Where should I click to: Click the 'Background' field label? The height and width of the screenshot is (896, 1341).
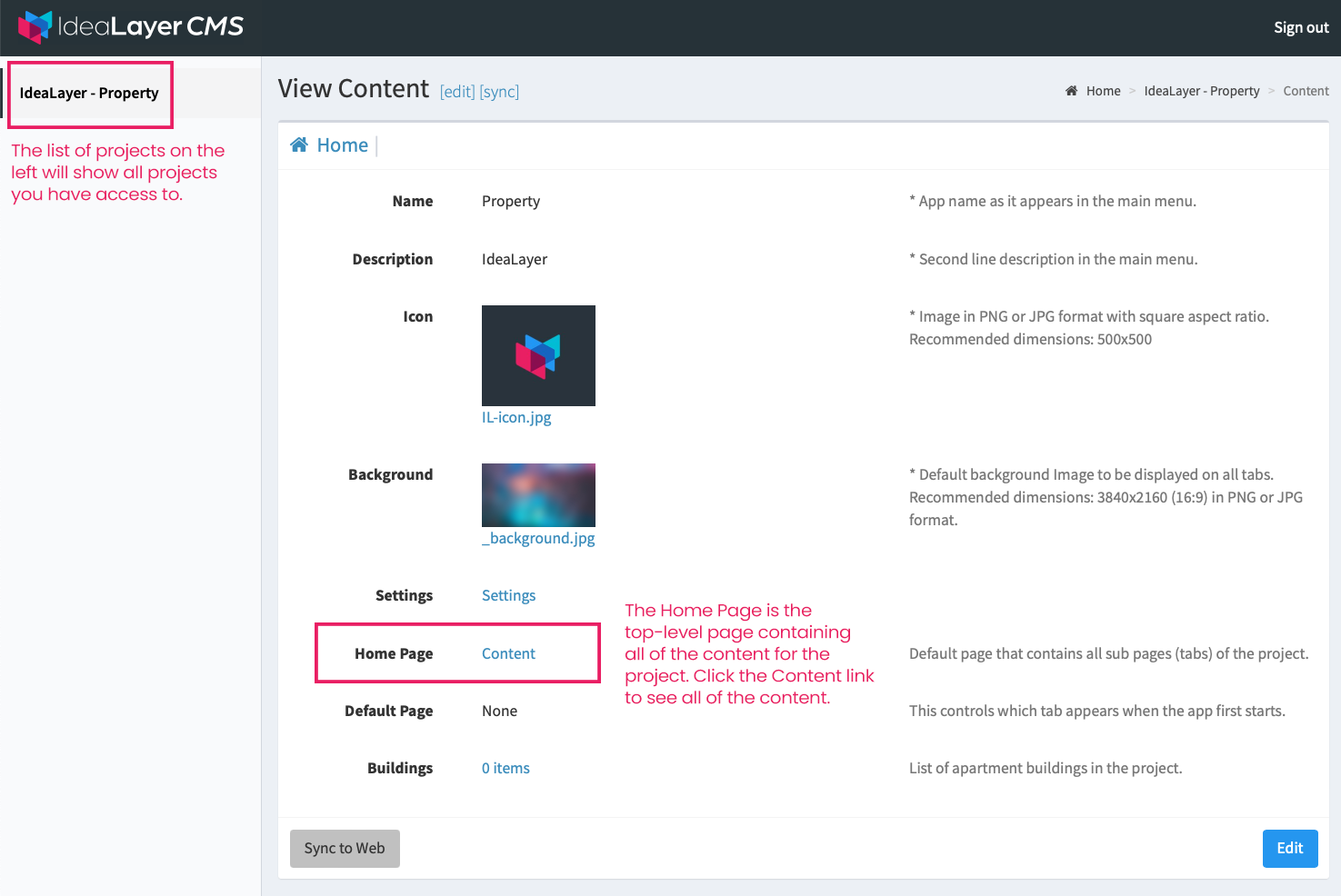391,474
